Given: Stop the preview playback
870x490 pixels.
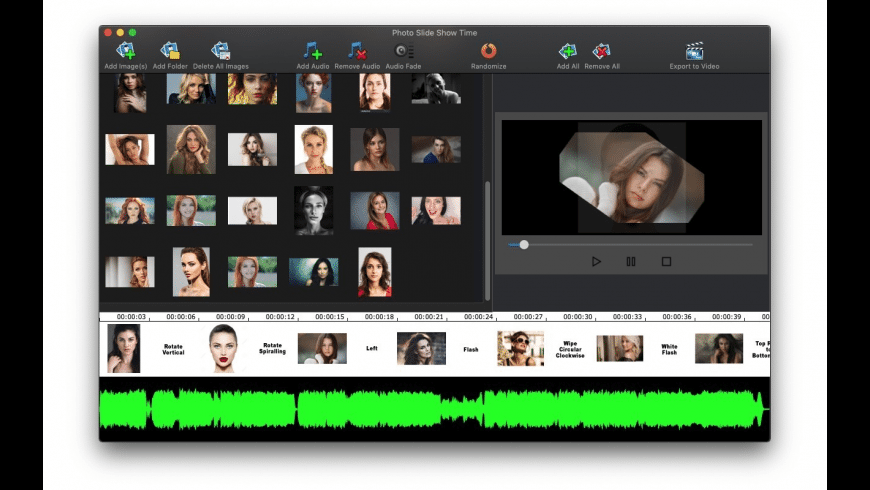Looking at the screenshot, I should [x=666, y=262].
